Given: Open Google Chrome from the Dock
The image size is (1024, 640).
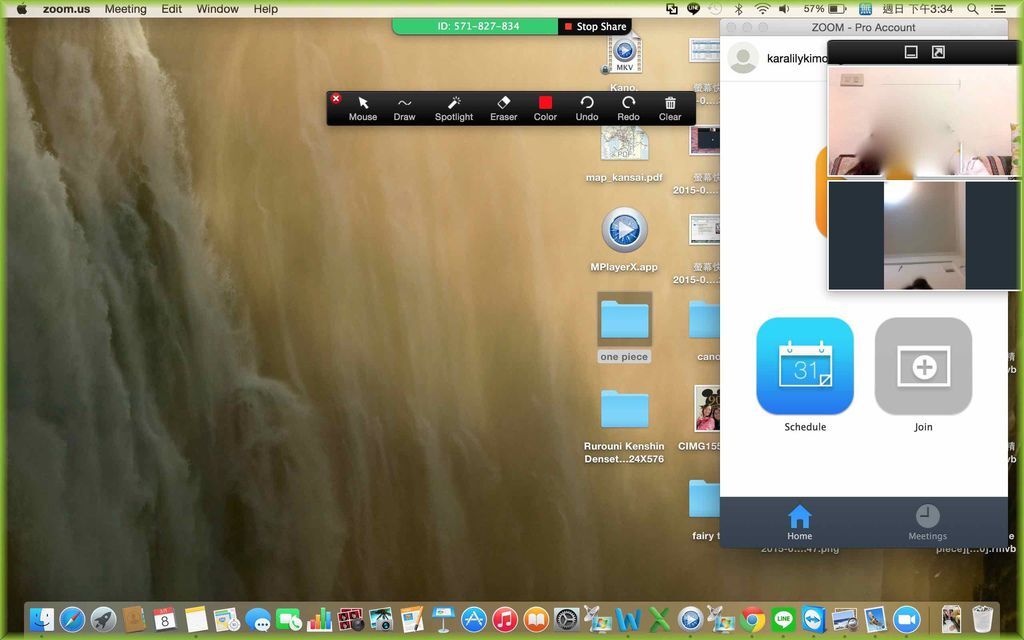Looking at the screenshot, I should (x=752, y=619).
